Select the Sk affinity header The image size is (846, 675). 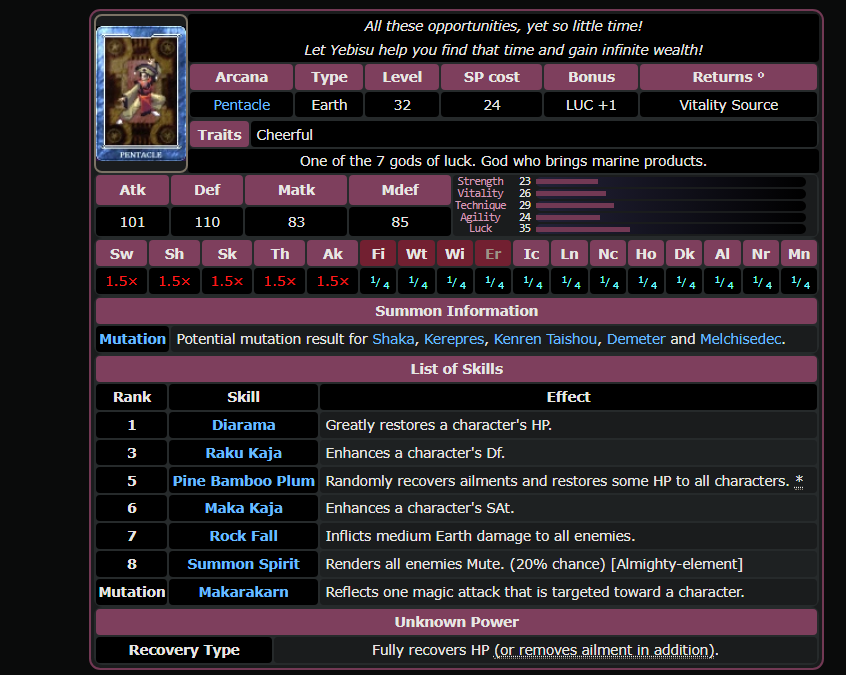click(227, 254)
